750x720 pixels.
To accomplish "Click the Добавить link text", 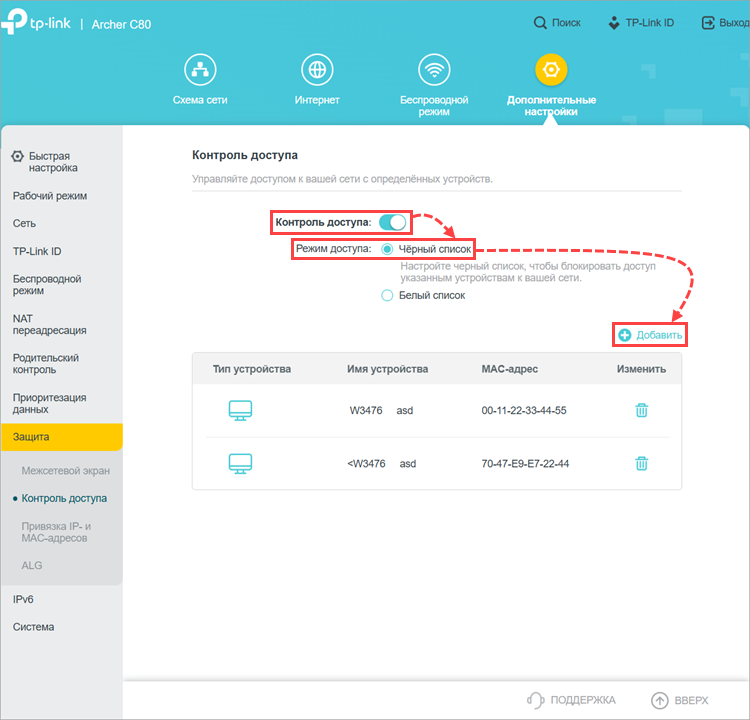I will [659, 335].
